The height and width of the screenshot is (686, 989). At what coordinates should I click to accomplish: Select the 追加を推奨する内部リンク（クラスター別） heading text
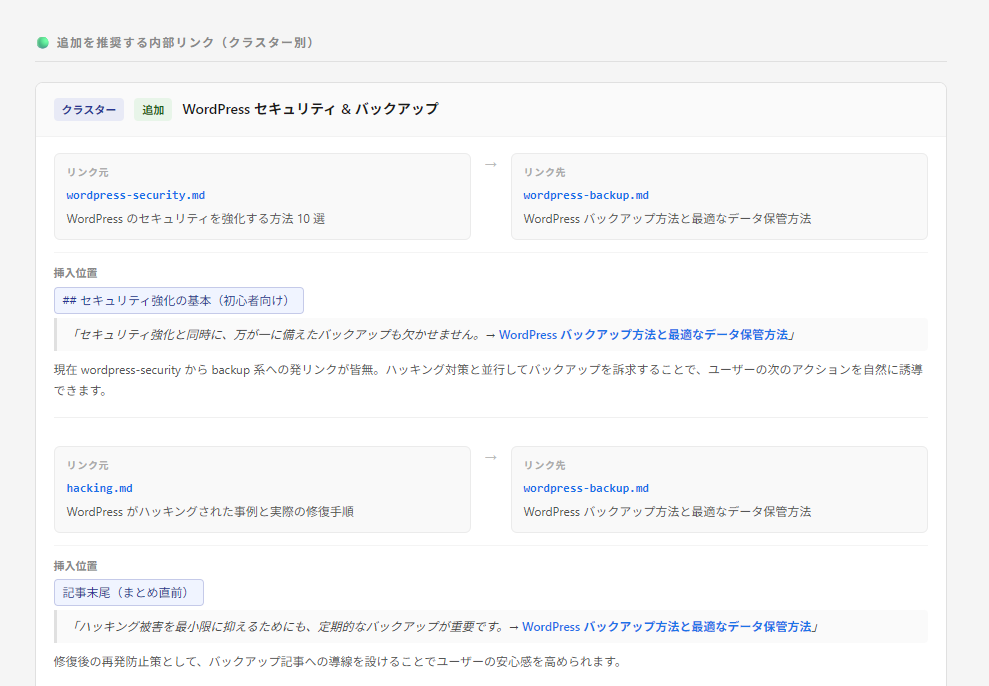(185, 43)
